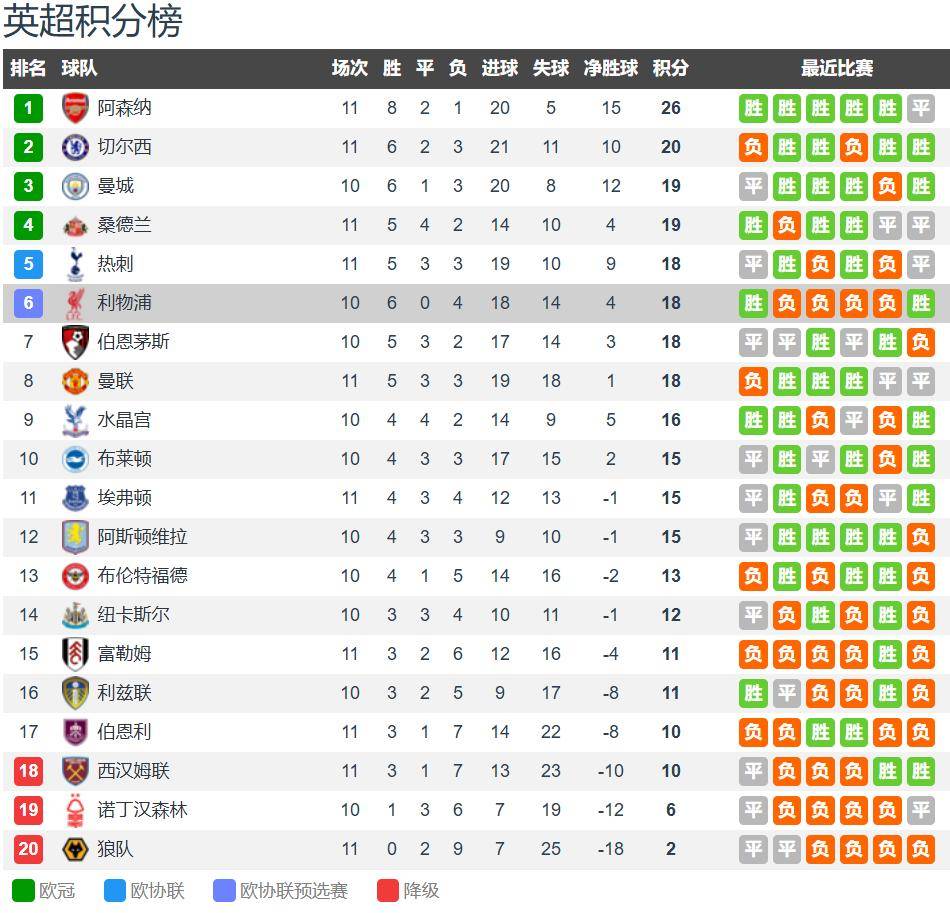
Task: Click the Everton club crest icon
Action: [x=75, y=498]
